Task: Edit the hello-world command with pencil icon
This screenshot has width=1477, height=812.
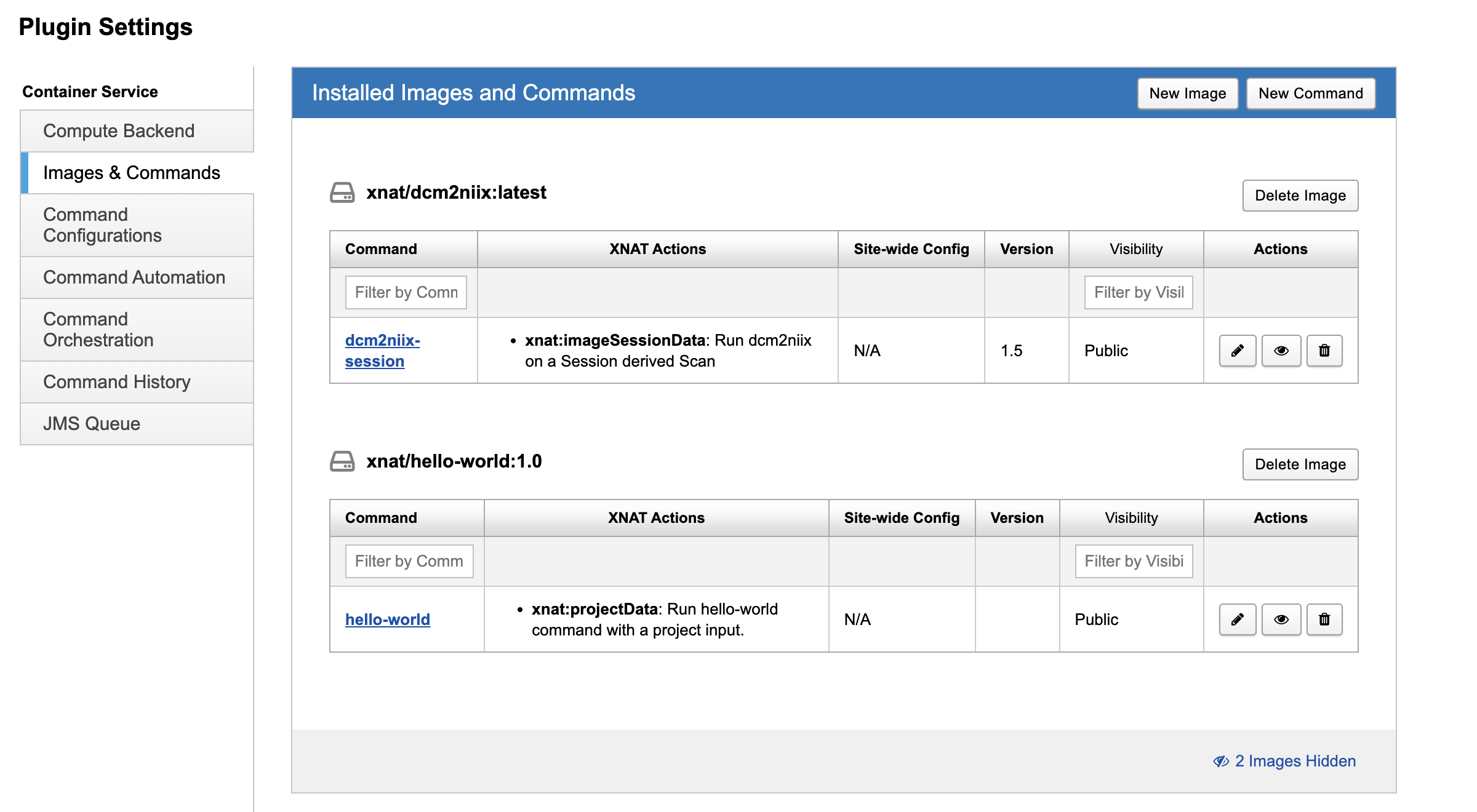Action: (x=1237, y=619)
